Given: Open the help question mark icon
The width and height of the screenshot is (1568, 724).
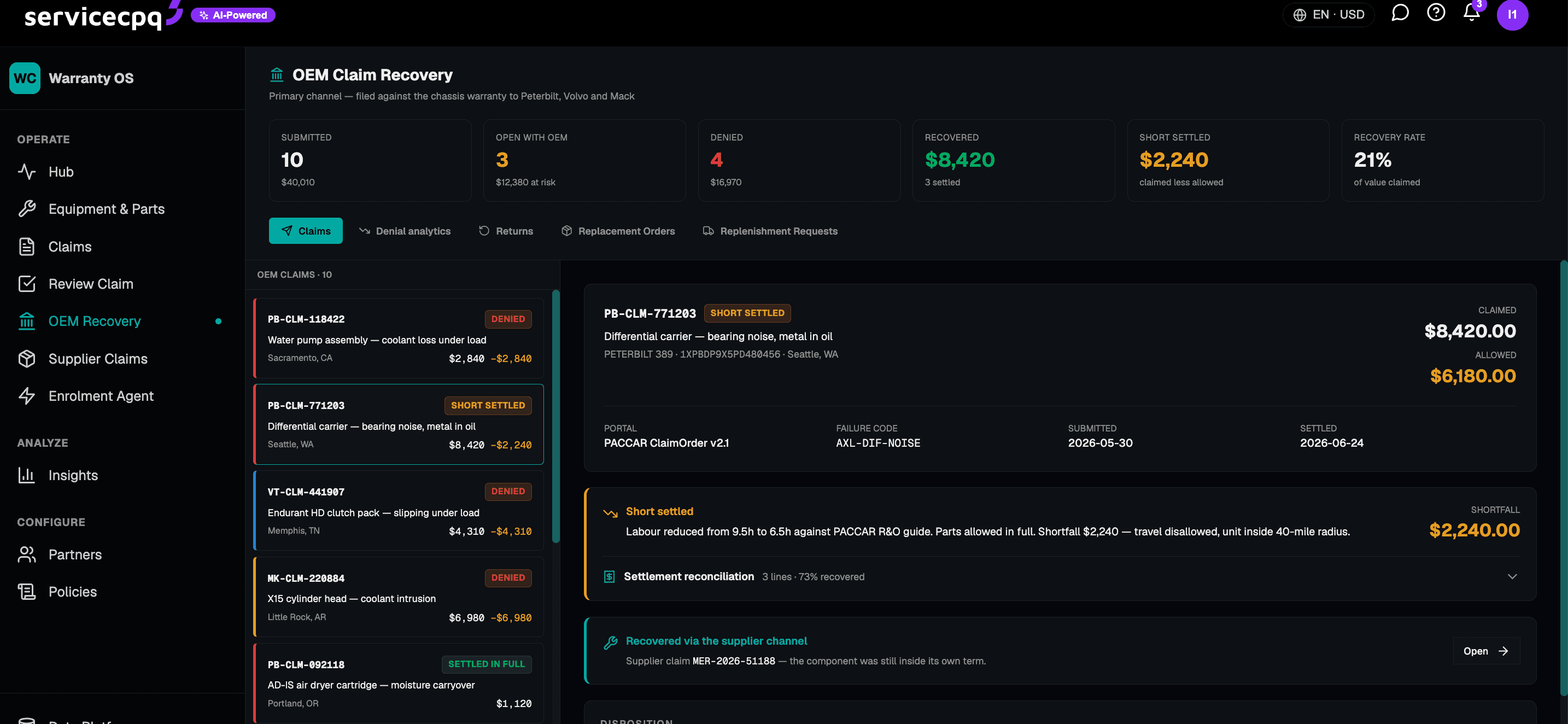Looking at the screenshot, I should [x=1436, y=13].
